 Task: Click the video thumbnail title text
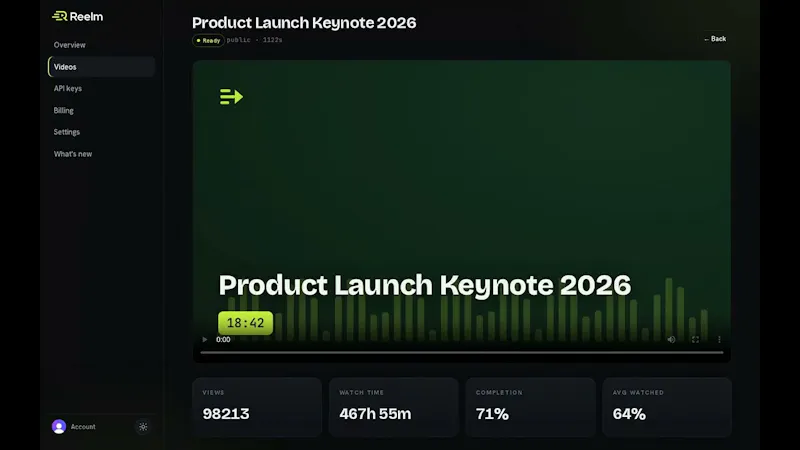(424, 285)
